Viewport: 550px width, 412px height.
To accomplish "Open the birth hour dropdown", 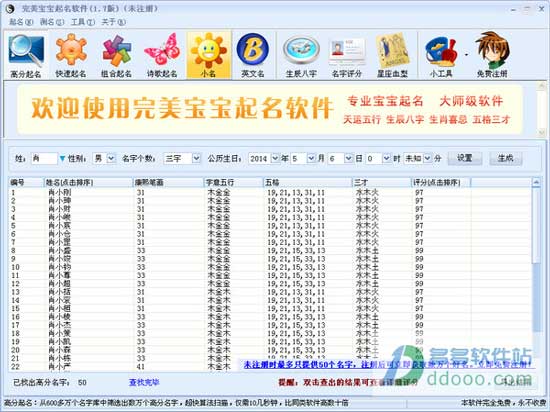I will pyautogui.click(x=386, y=158).
